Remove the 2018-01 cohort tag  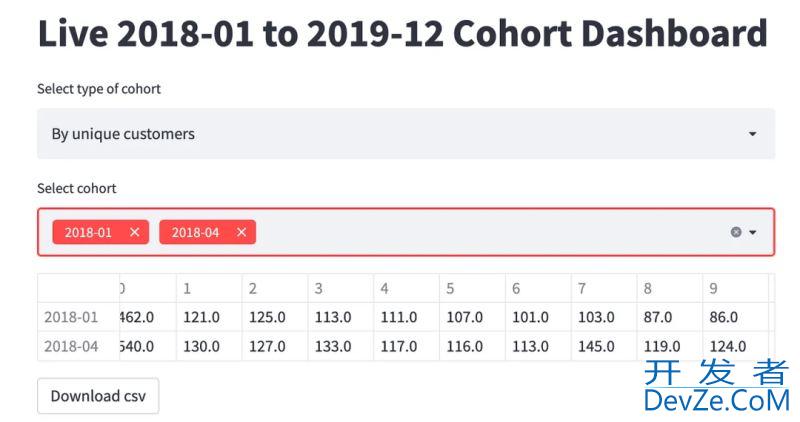click(135, 232)
